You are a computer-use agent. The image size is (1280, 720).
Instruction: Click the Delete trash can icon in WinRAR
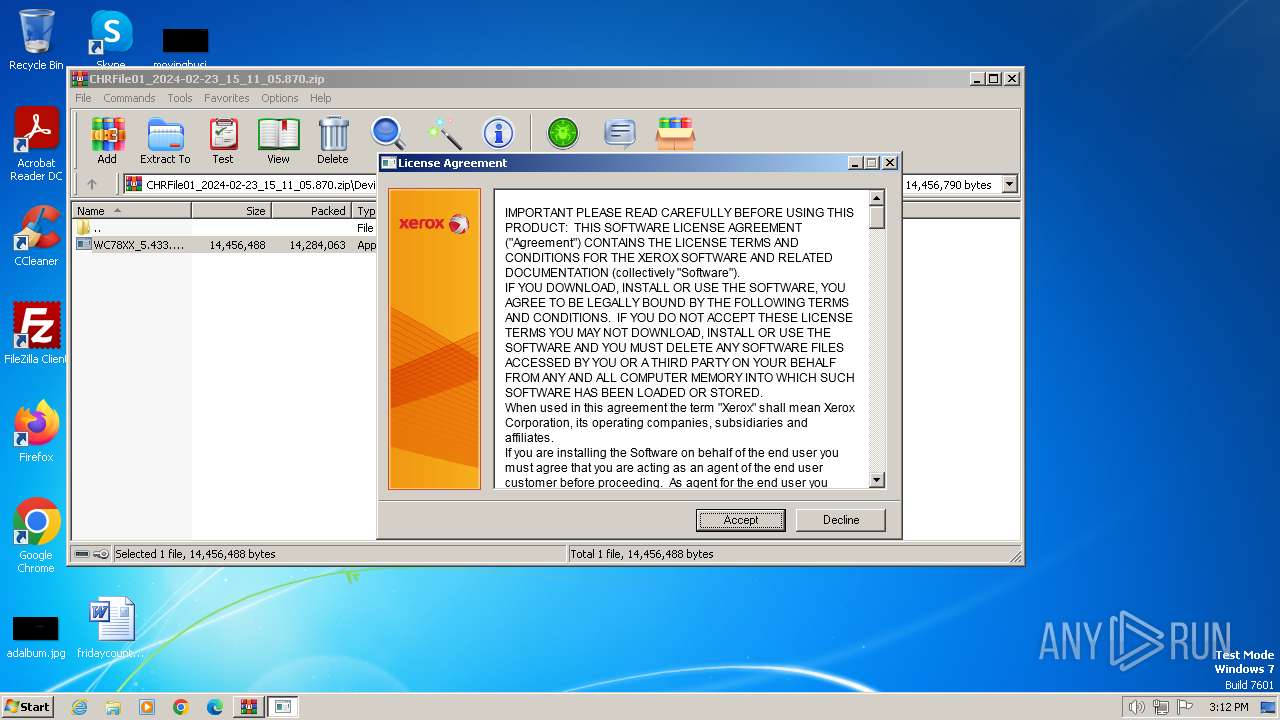333,140
